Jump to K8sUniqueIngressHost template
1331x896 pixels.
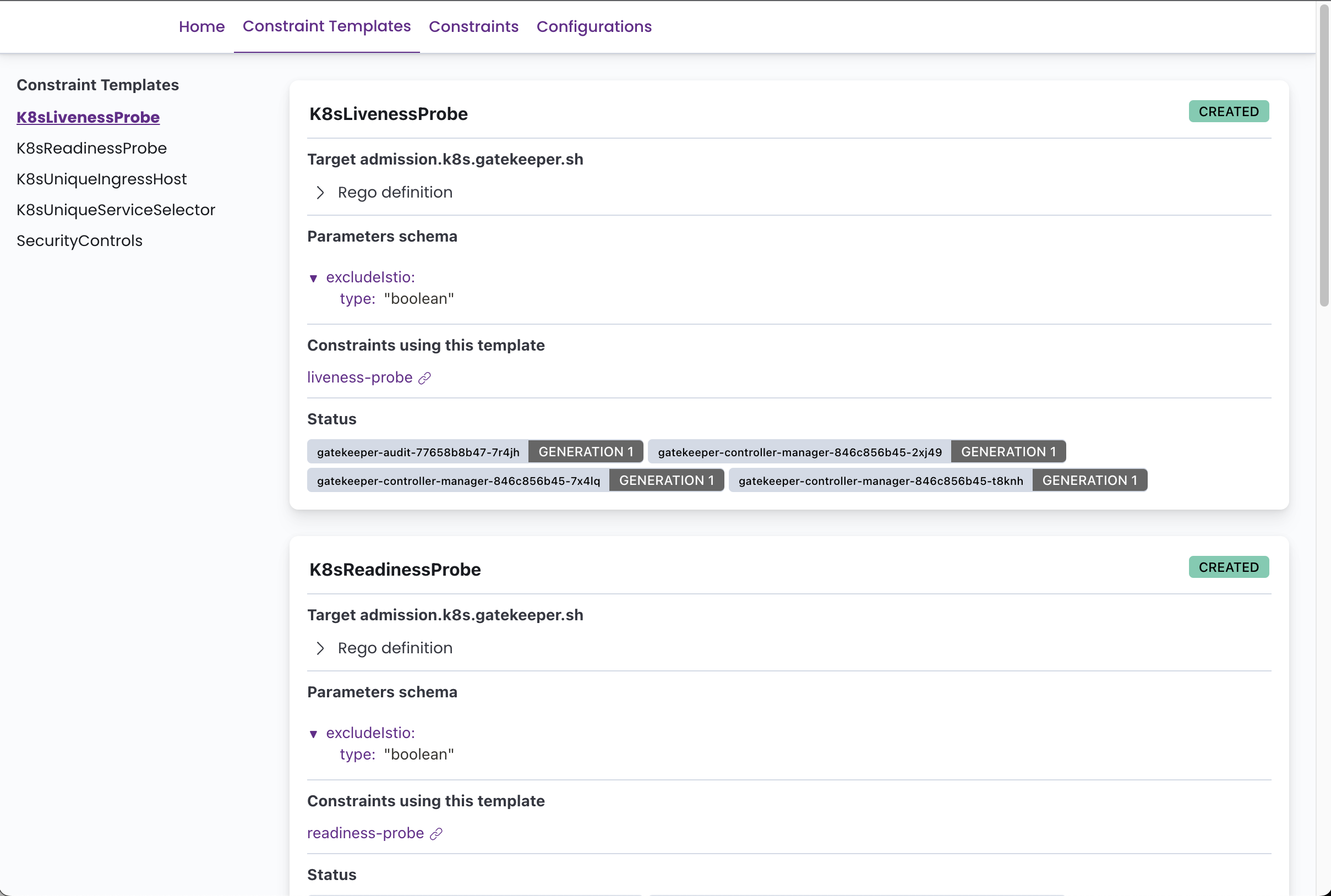pos(101,179)
